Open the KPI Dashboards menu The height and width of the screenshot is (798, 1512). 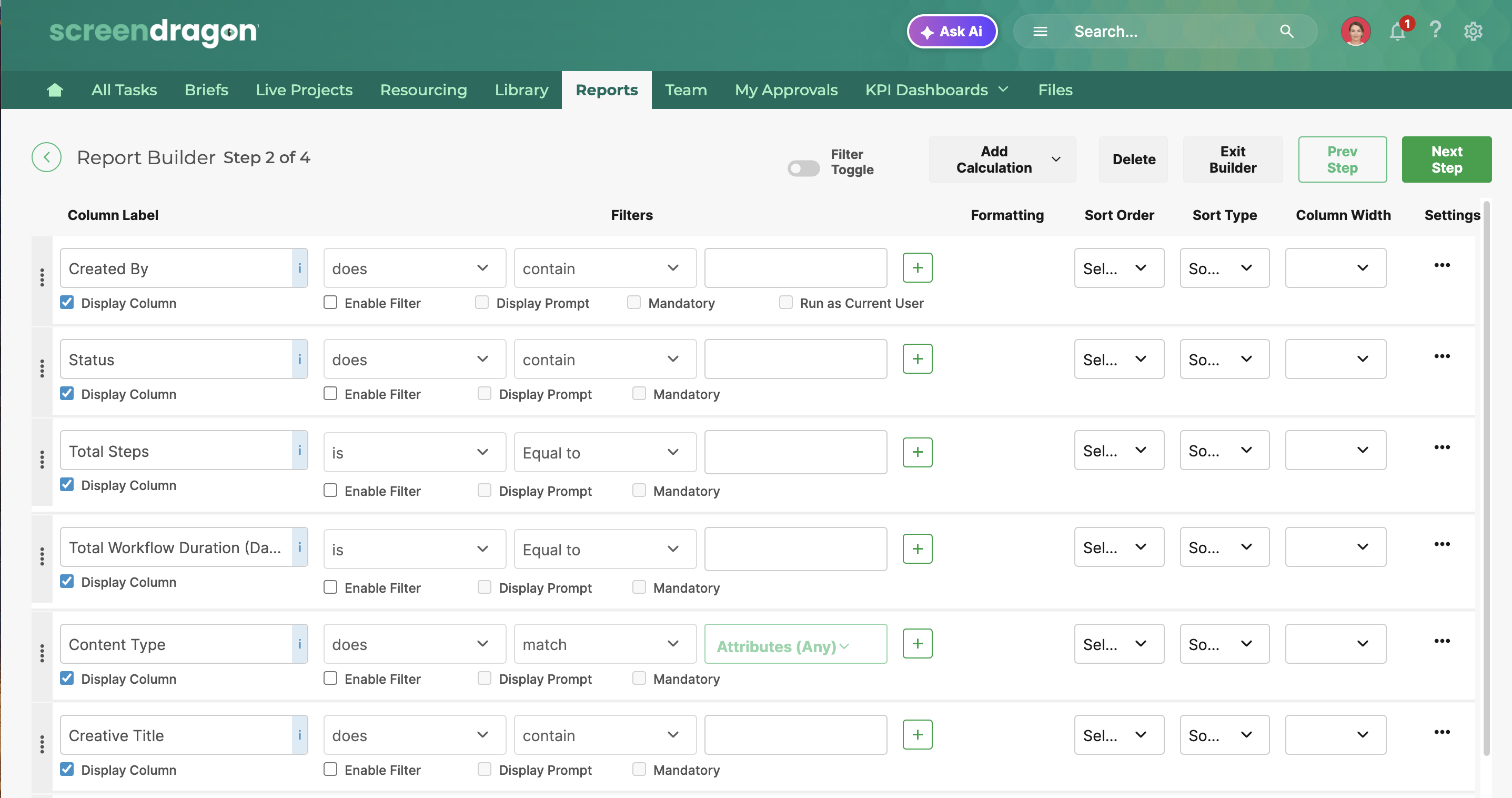[x=937, y=90]
